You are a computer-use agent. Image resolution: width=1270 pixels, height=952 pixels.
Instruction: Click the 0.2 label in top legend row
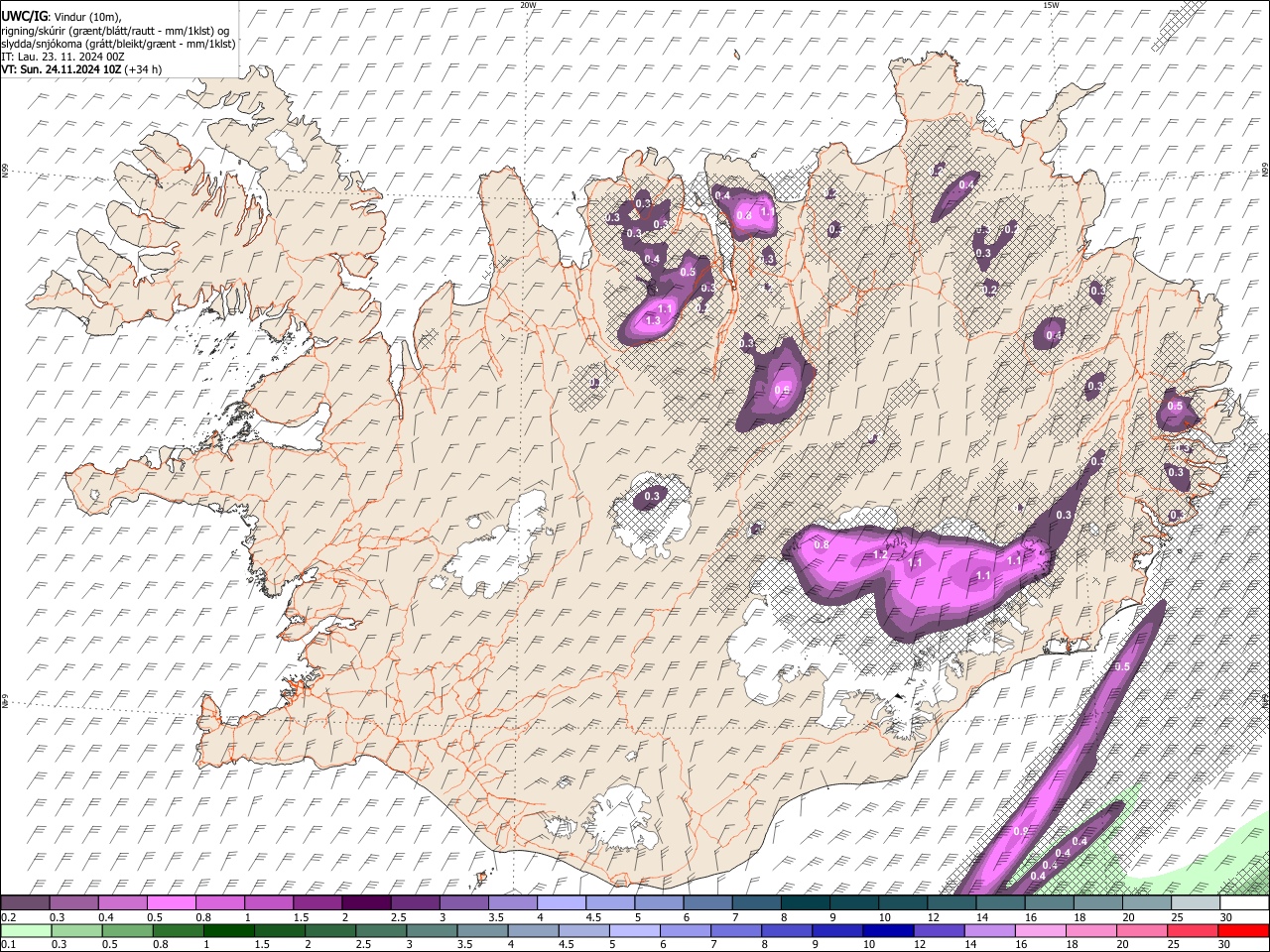(10, 918)
